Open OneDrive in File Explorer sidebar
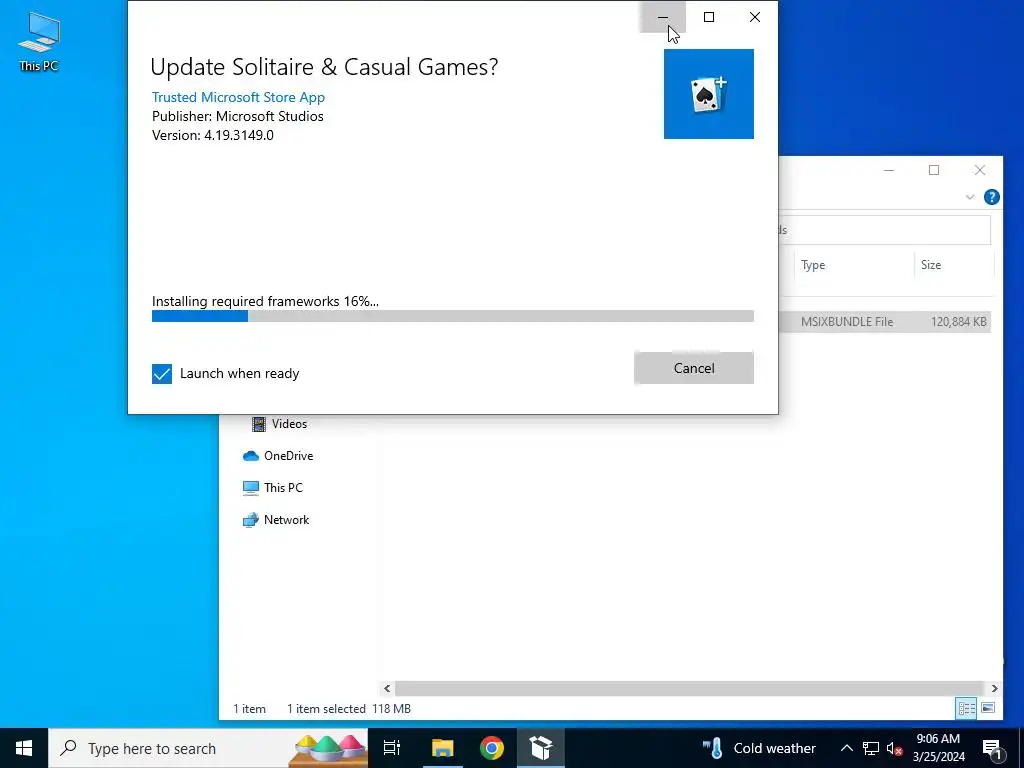 [x=288, y=456]
